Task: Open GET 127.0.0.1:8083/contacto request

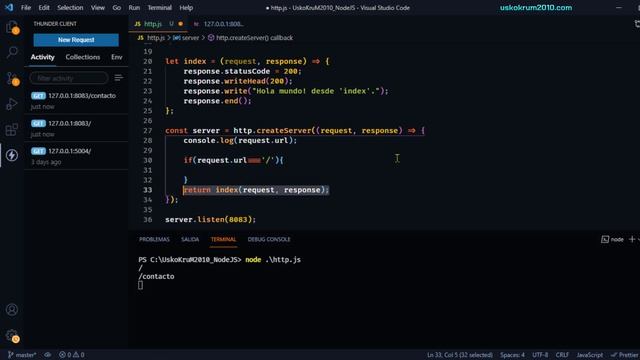Action: coord(76,101)
